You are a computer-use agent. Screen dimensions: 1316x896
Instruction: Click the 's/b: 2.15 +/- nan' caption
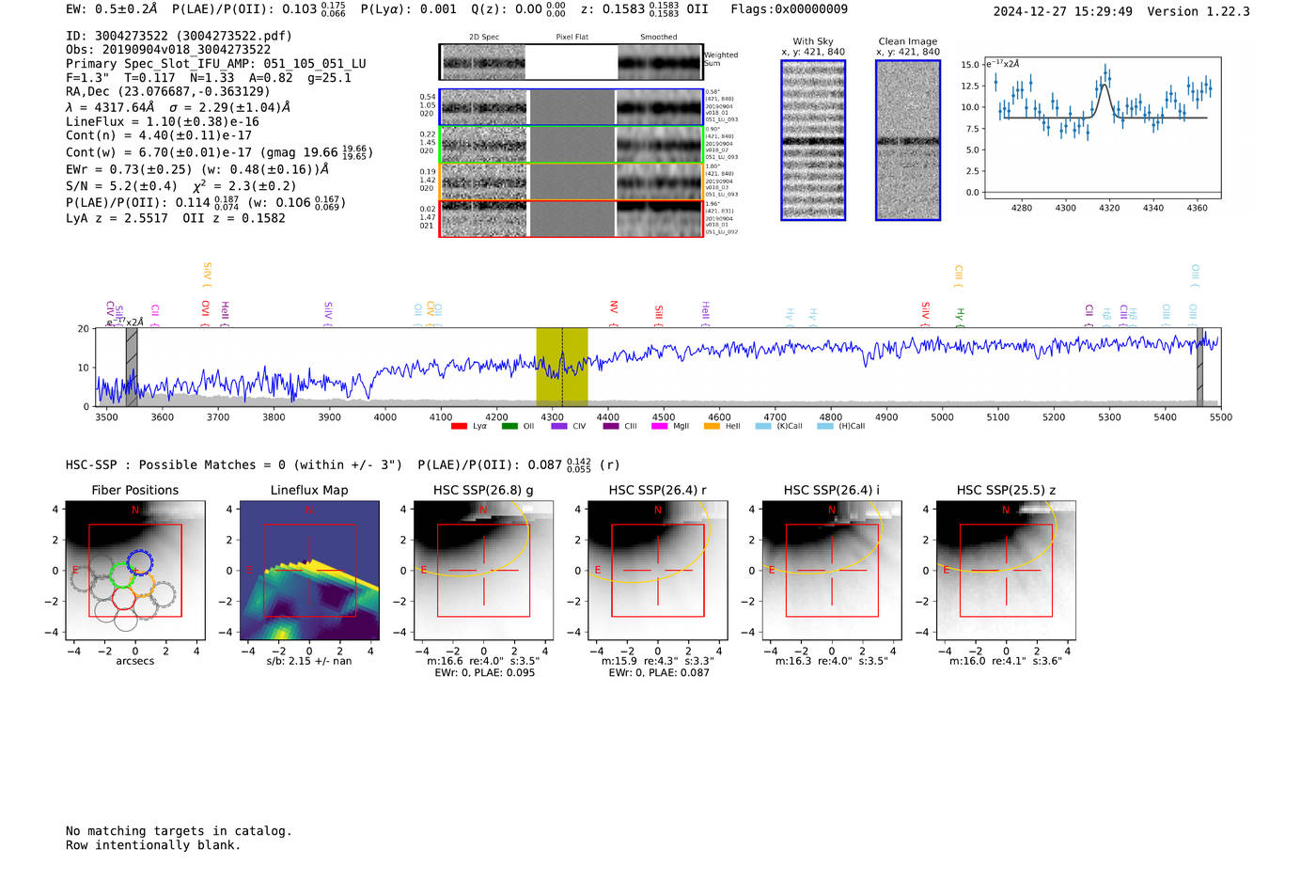coord(309,661)
